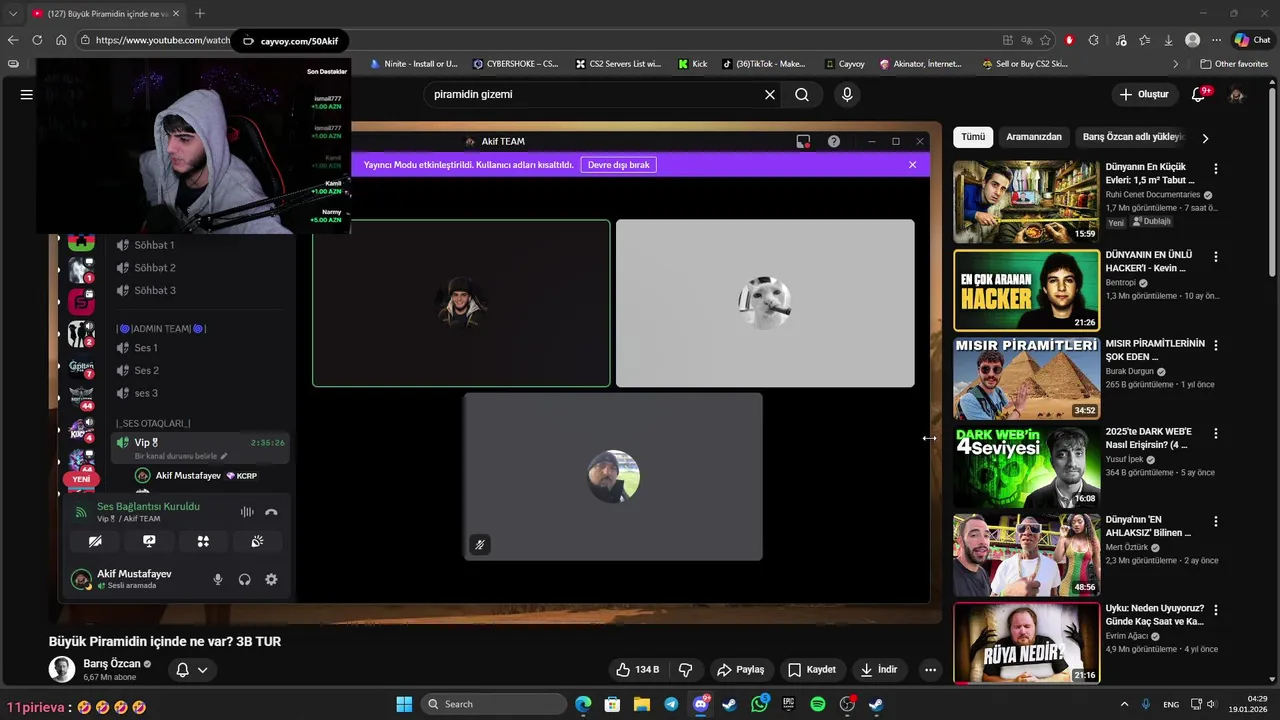Screen dimensions: 1280x720
Task: Click the muted-mic icon on bottom call tile
Action: coord(480,545)
